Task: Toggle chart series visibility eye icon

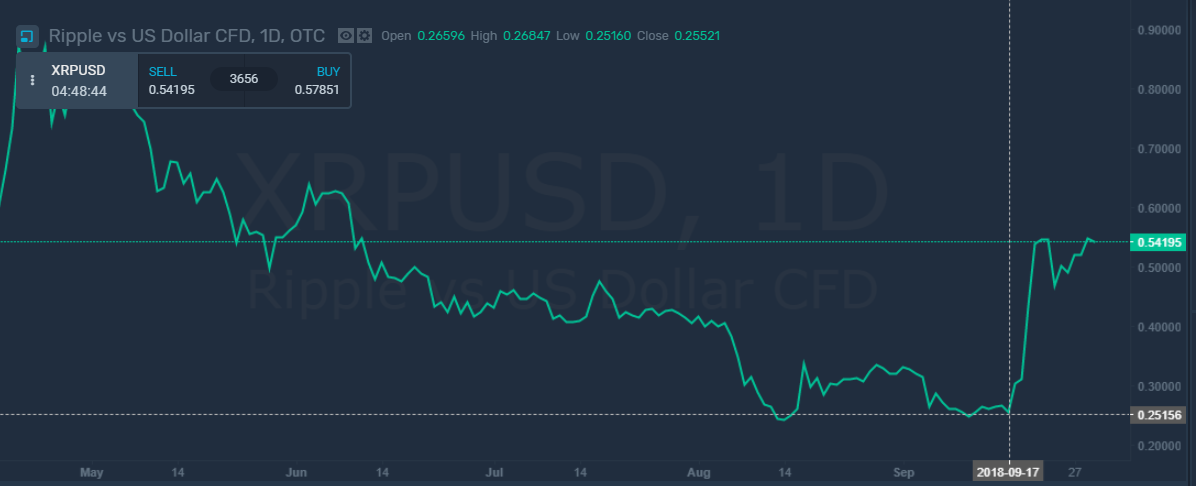Action: coord(346,36)
